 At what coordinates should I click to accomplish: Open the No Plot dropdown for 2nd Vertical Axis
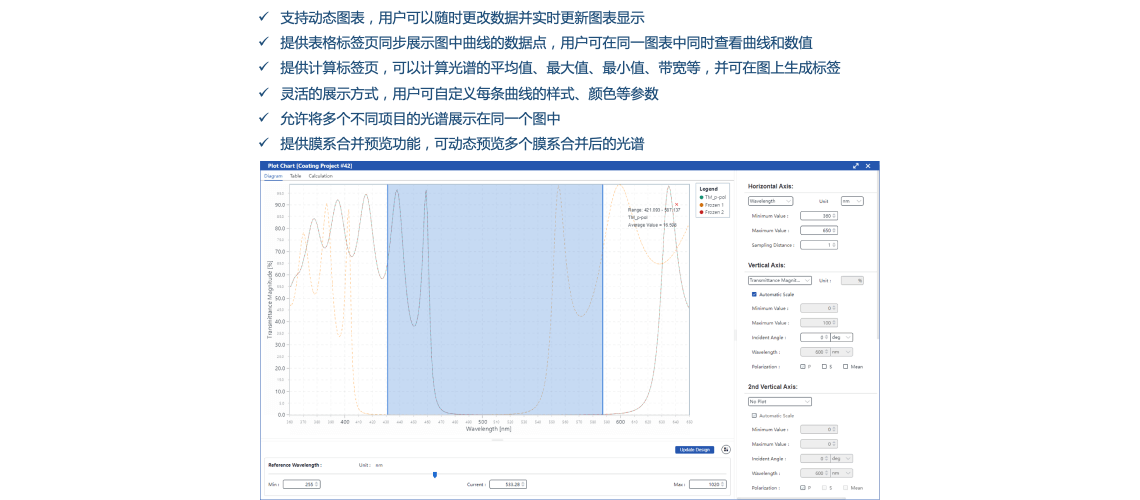[779, 402]
